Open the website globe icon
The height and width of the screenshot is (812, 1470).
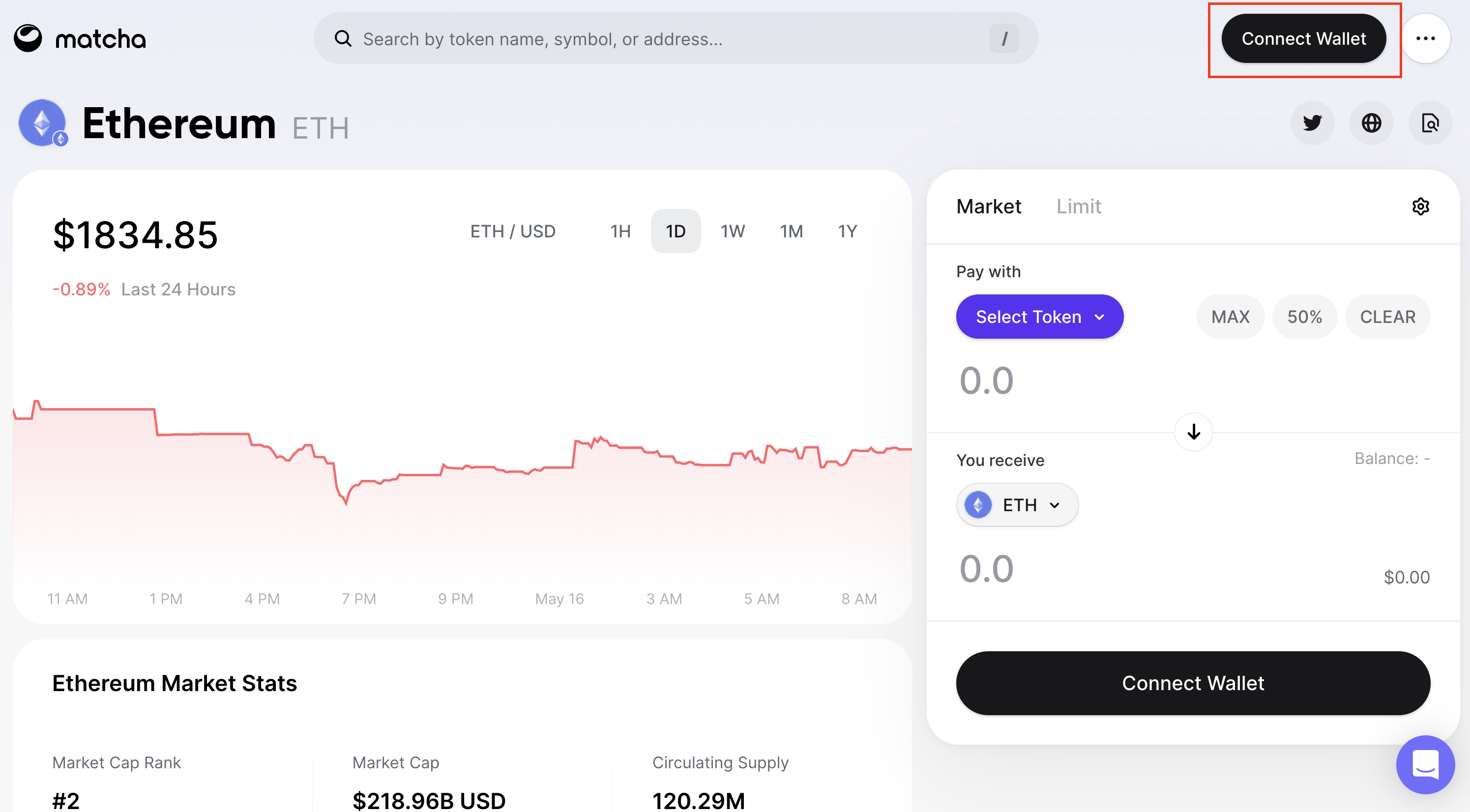pyautogui.click(x=1371, y=123)
